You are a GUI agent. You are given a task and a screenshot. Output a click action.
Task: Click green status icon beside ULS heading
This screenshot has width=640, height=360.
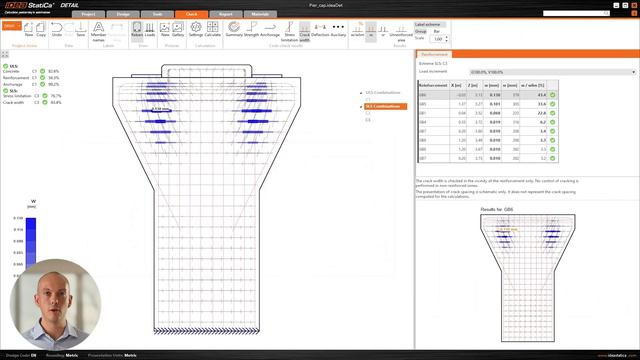coord(6,66)
